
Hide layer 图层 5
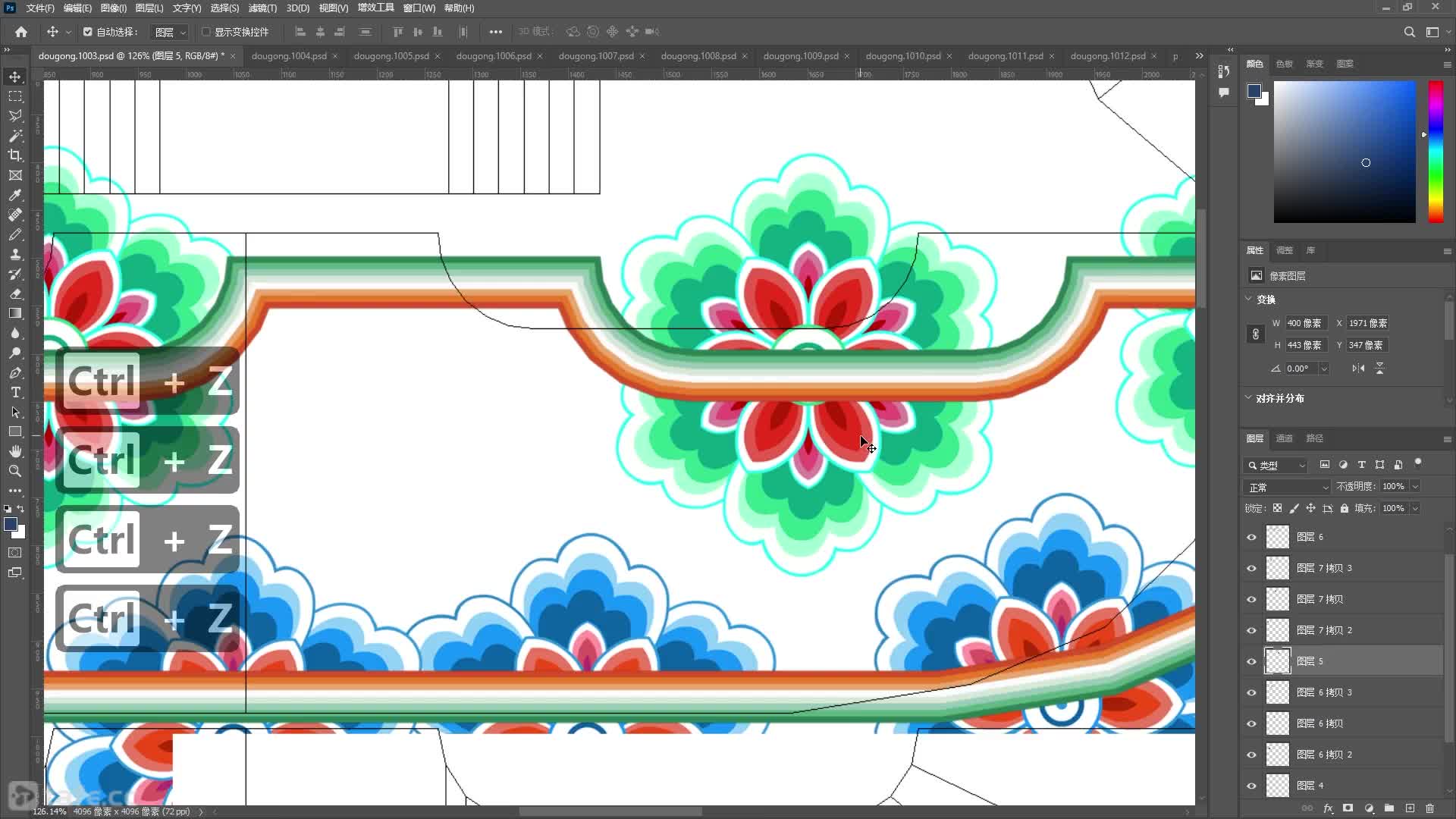pos(1251,661)
